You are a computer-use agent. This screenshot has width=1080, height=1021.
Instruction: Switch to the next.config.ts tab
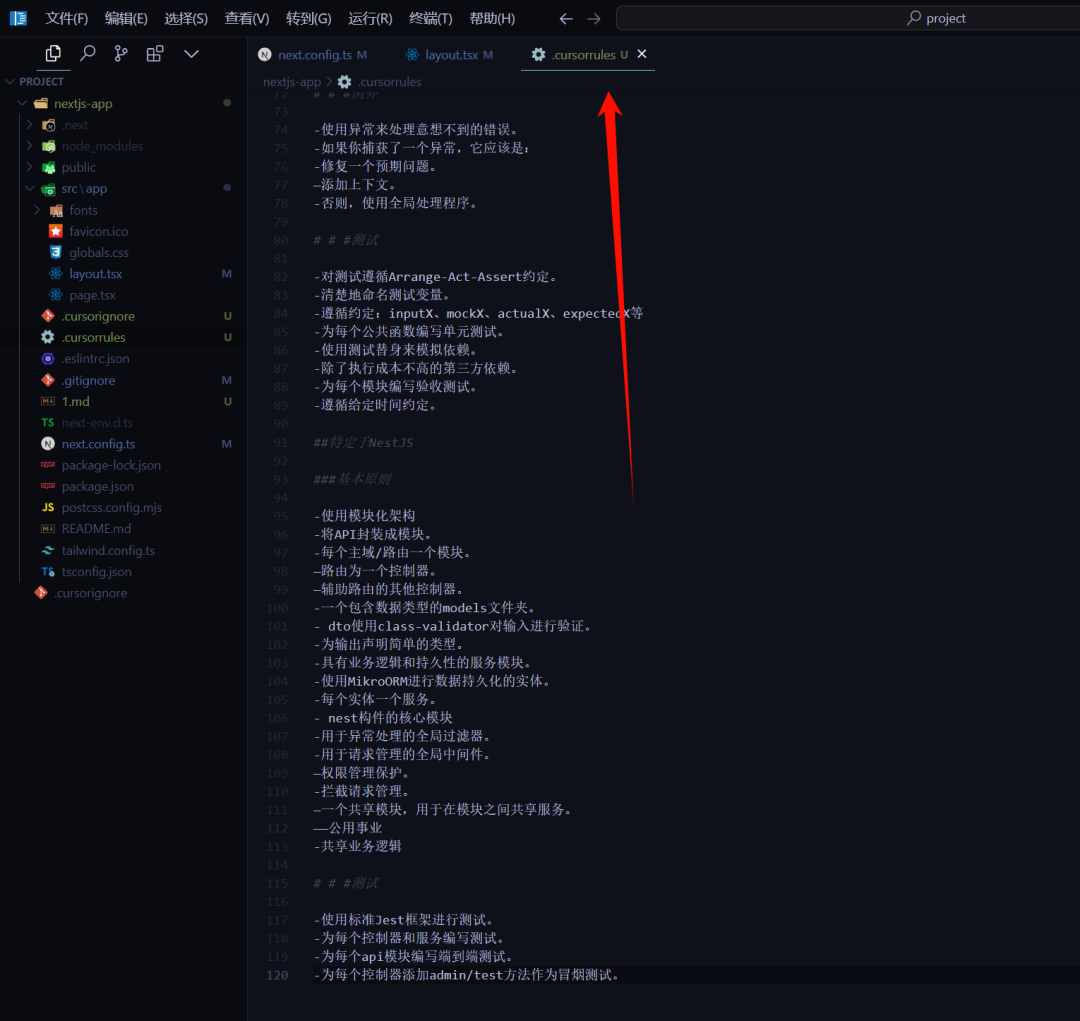pyautogui.click(x=312, y=54)
